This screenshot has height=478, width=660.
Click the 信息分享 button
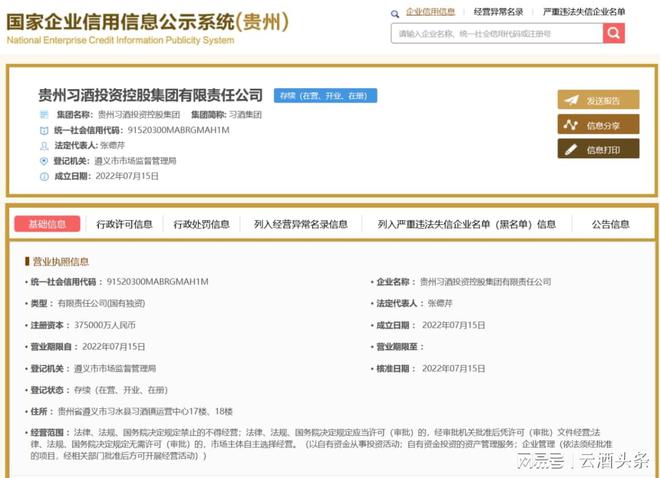coord(599,125)
